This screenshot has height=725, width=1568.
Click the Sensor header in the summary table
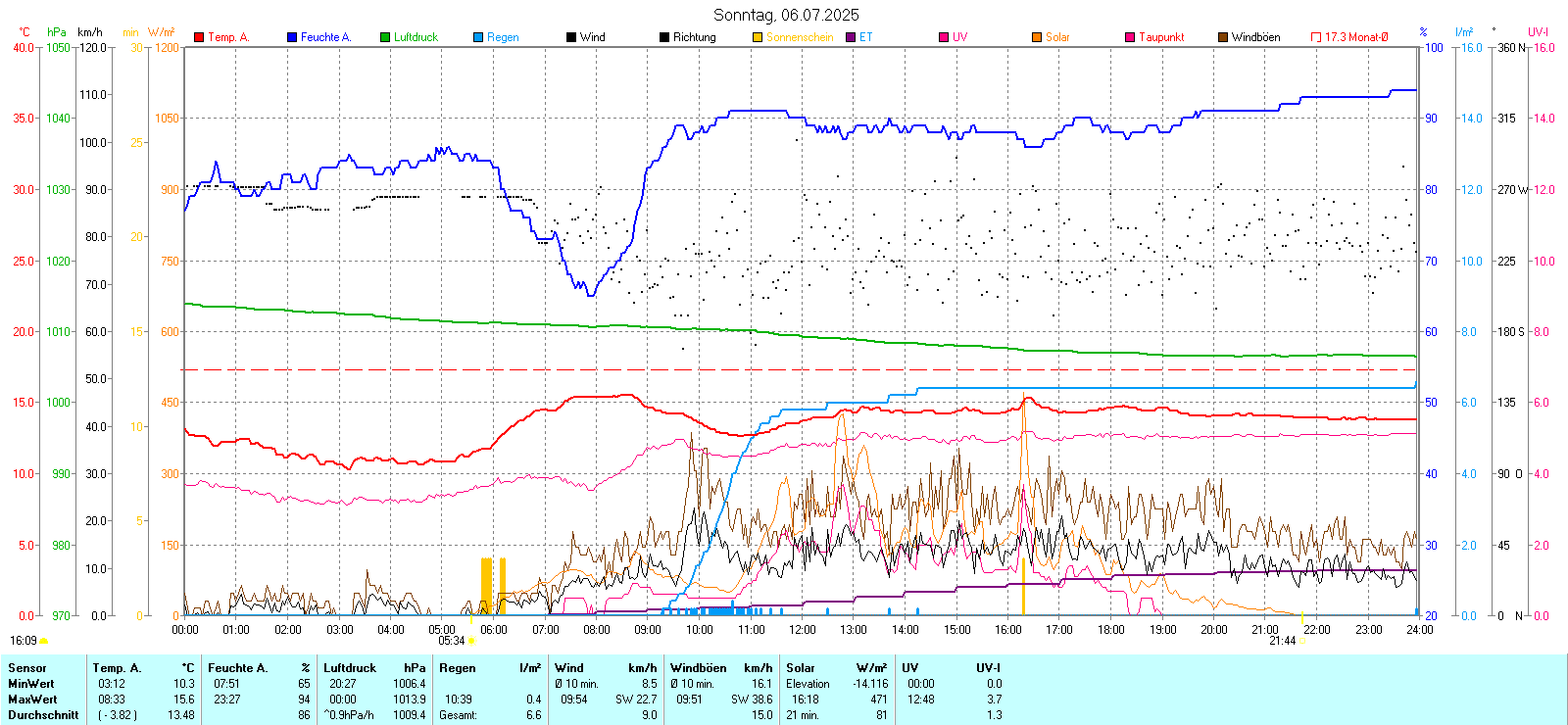[27, 668]
